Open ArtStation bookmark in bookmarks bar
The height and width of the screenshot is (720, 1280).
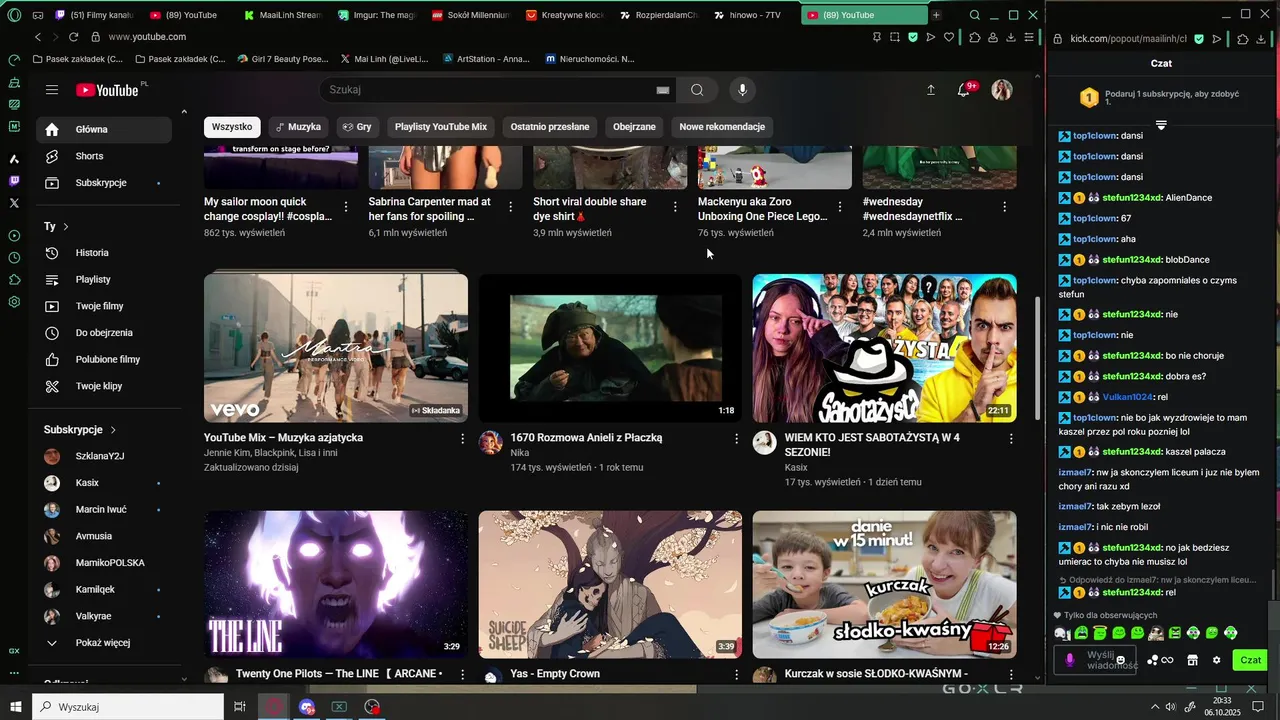click(x=484, y=59)
